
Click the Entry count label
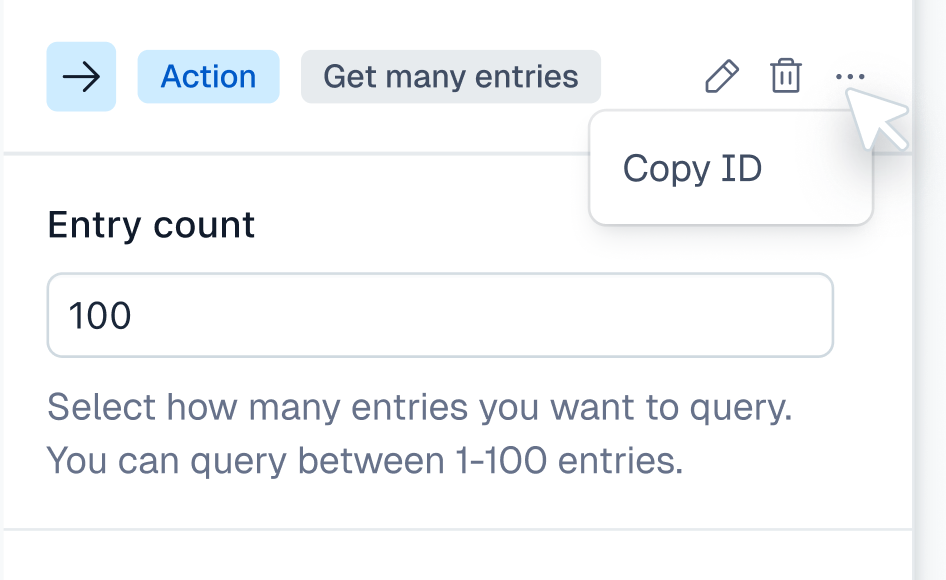click(x=151, y=225)
